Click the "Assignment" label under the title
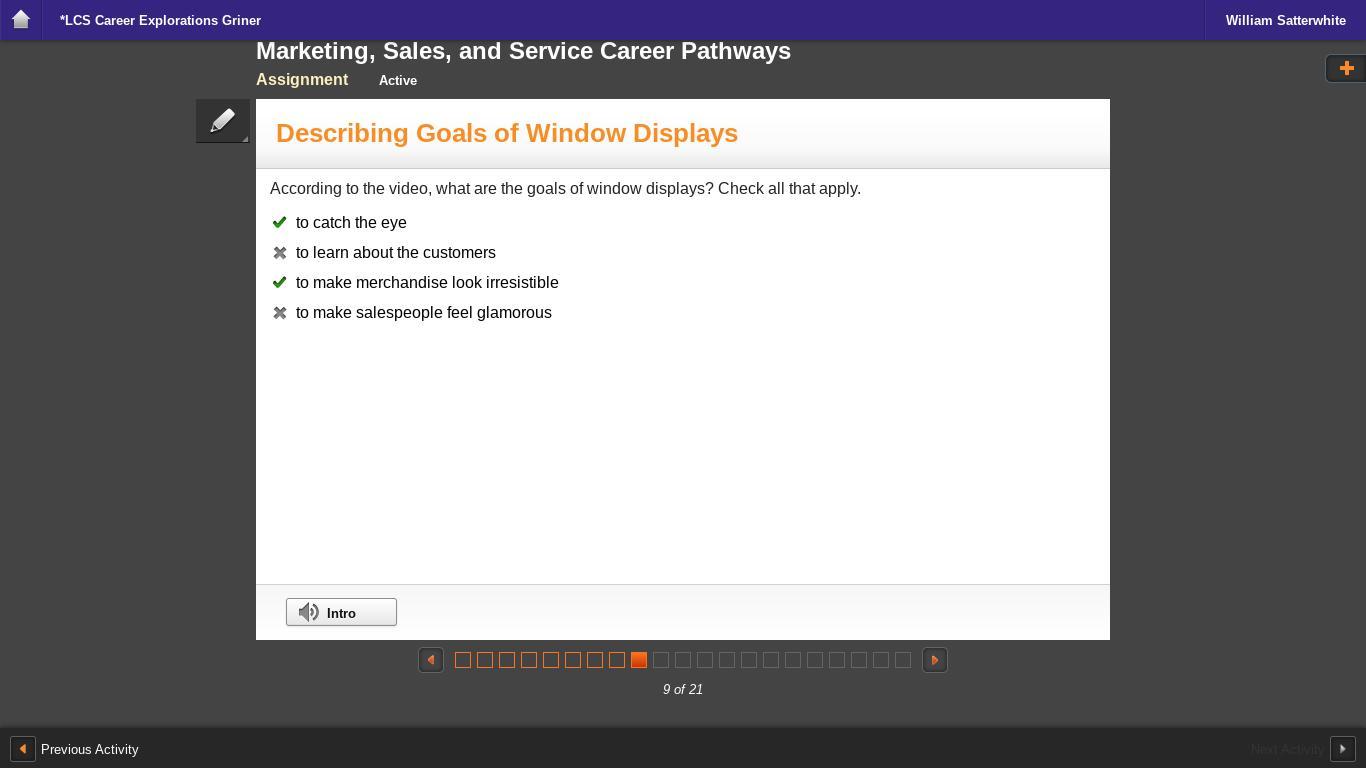This screenshot has height=768, width=1366. coord(302,80)
